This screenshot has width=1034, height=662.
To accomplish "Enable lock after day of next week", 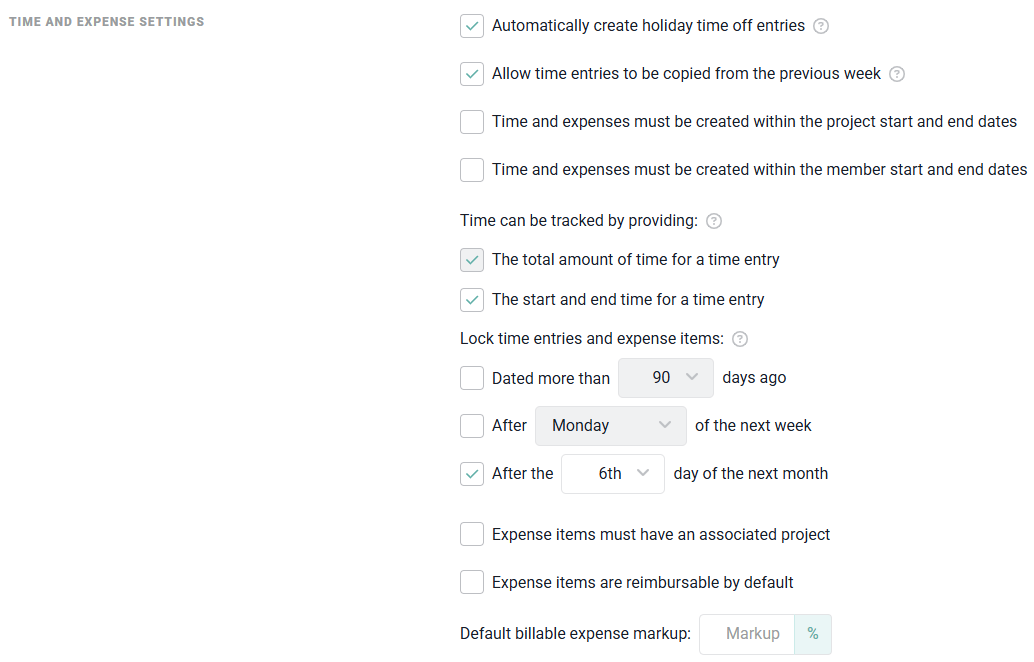I will pos(472,426).
